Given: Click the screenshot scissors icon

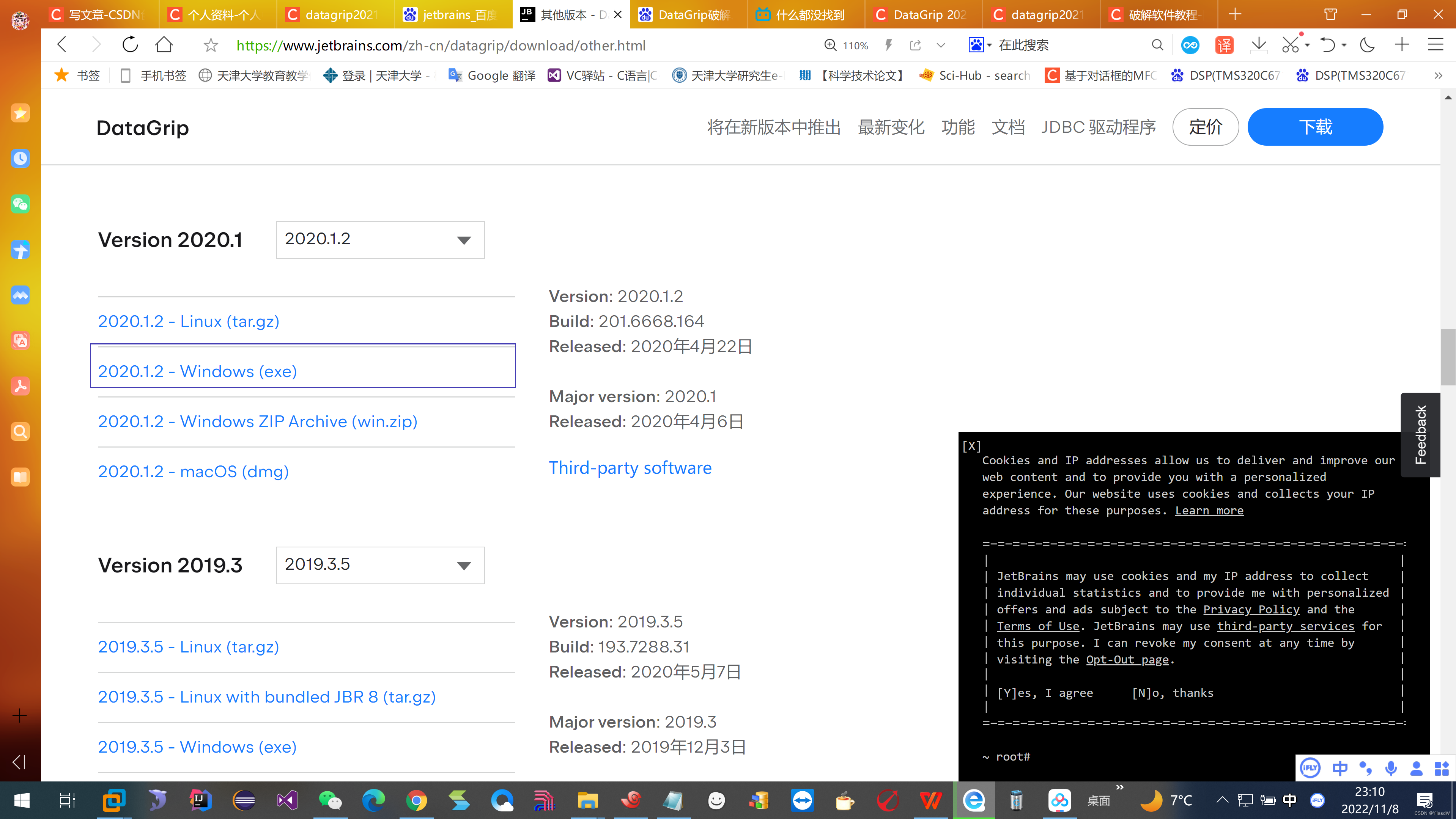Looking at the screenshot, I should coord(1291,45).
